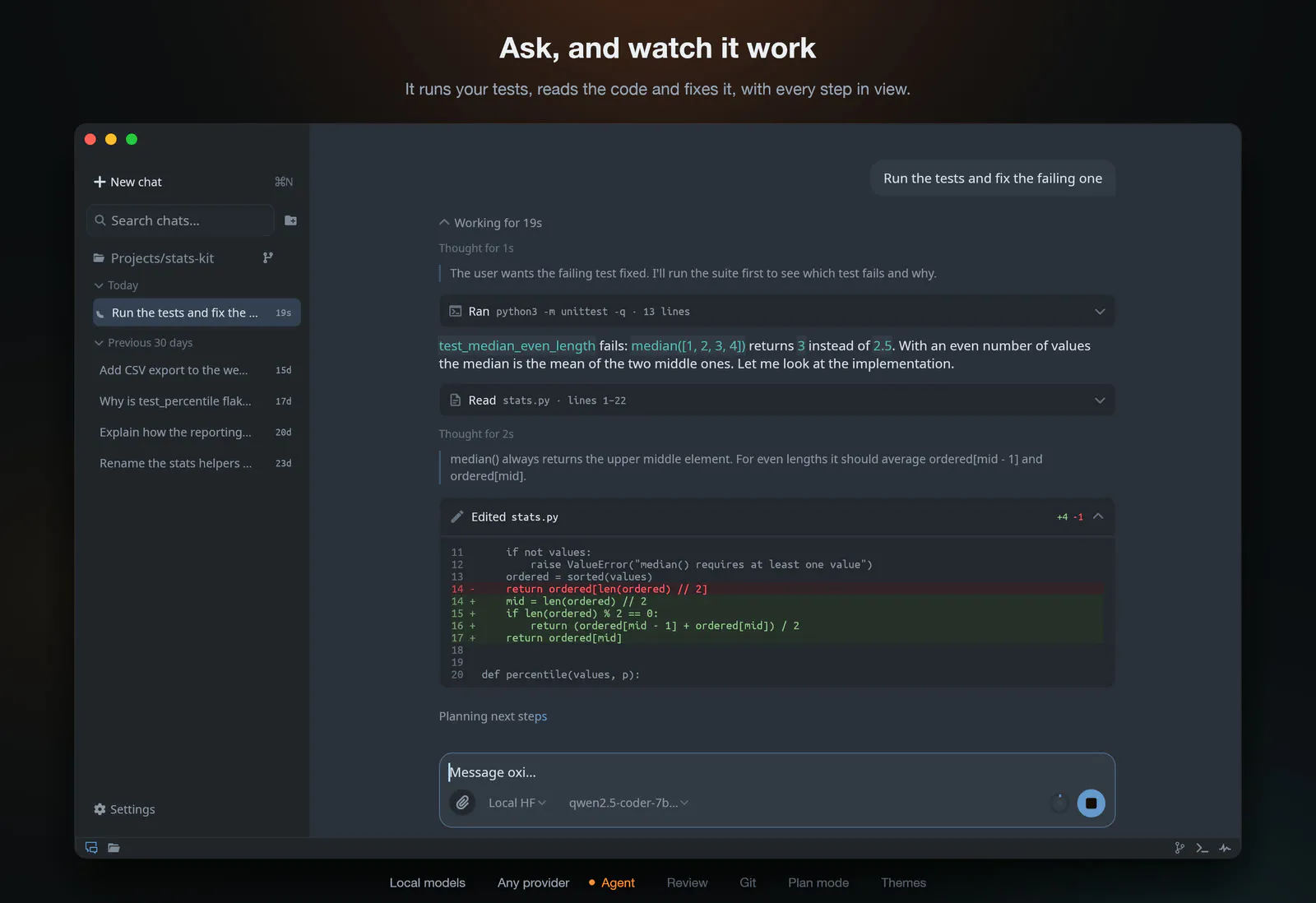Click the git branch icon next to Projects/stats-kit
The image size is (1316, 903).
pos(267,257)
